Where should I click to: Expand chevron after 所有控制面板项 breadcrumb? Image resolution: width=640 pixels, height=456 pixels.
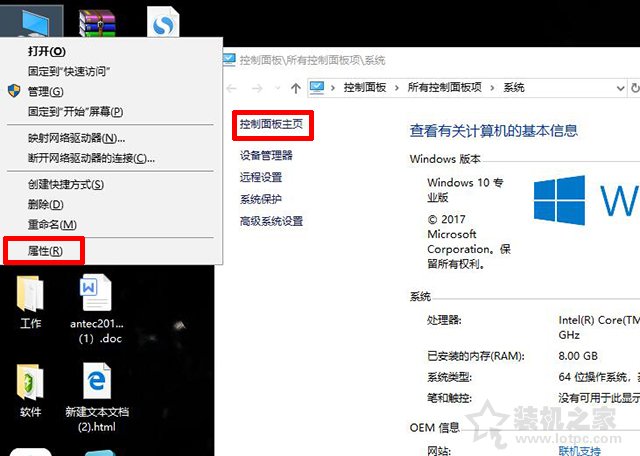(493, 88)
